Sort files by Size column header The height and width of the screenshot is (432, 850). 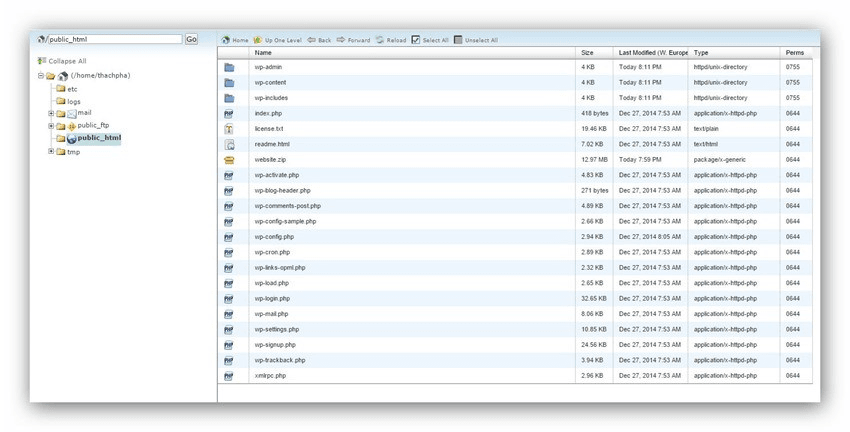[587, 53]
